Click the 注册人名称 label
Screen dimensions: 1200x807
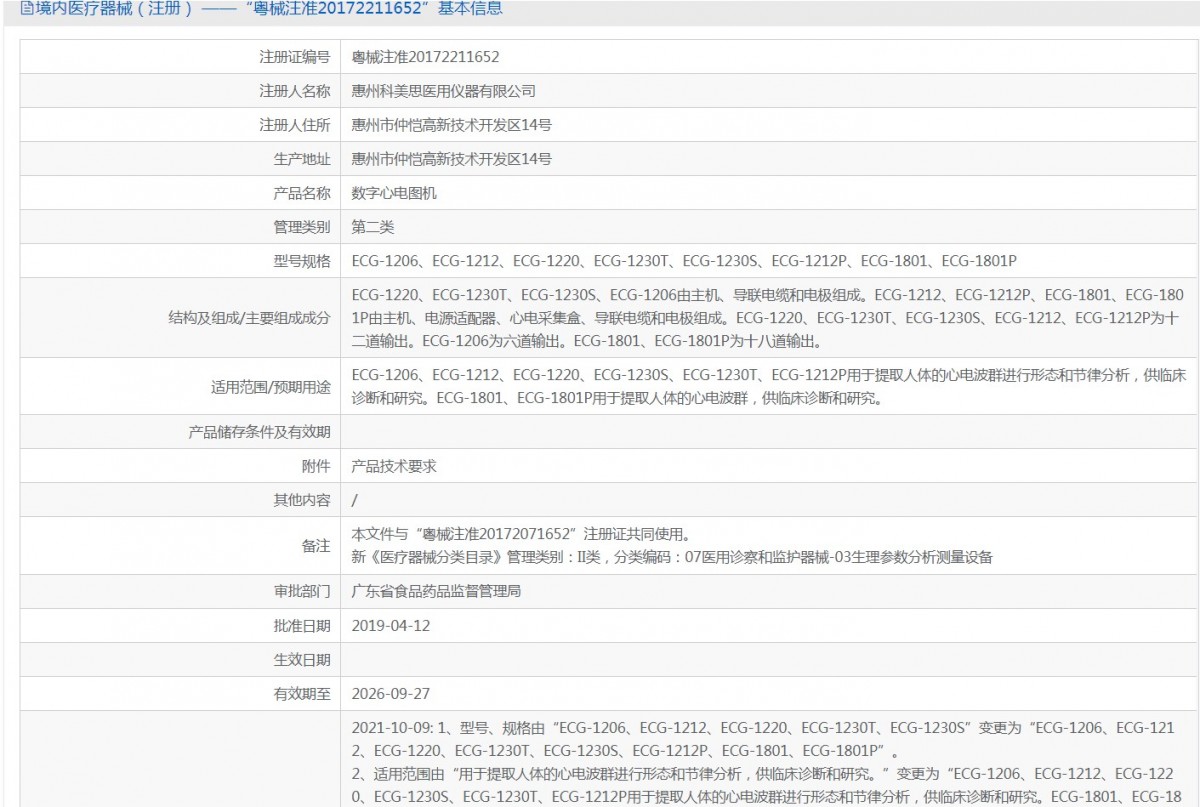(x=294, y=91)
